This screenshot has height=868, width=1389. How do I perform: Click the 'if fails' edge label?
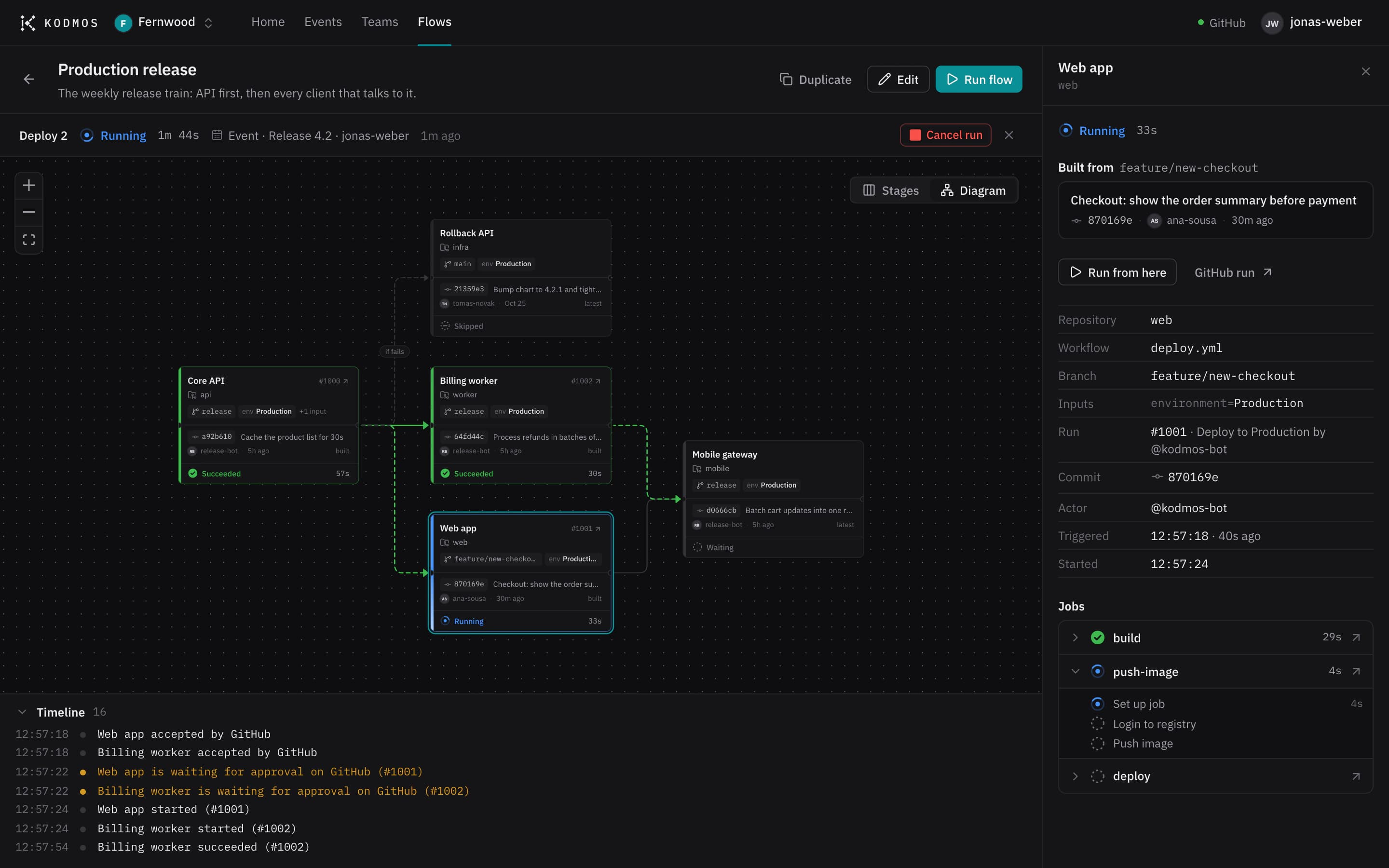pyautogui.click(x=395, y=352)
